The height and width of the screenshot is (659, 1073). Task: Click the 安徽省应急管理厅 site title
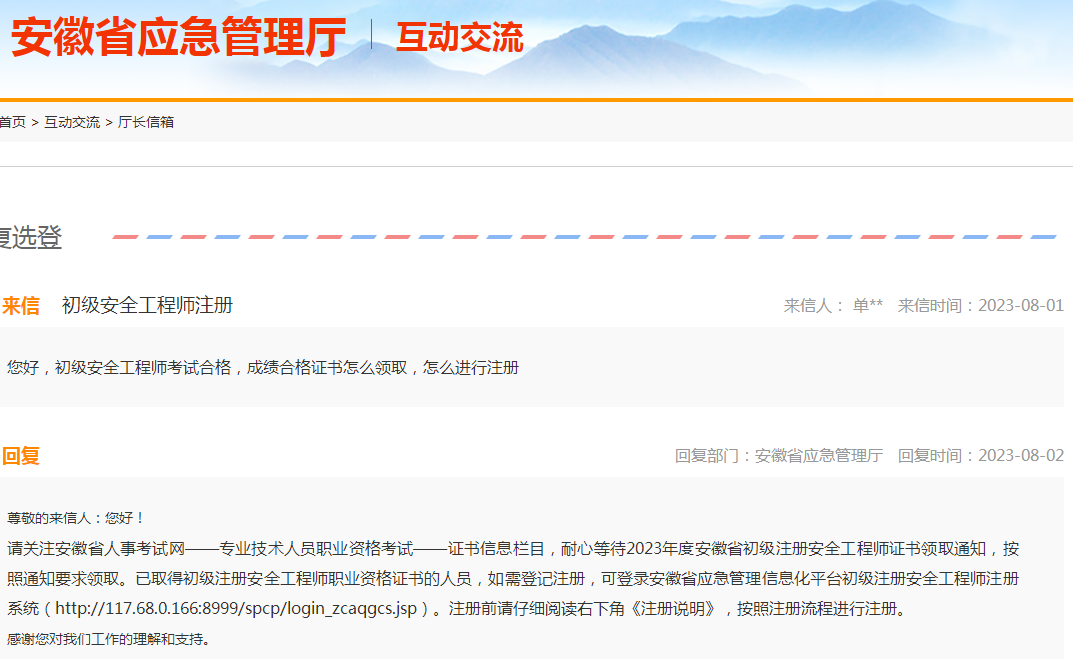click(x=178, y=38)
